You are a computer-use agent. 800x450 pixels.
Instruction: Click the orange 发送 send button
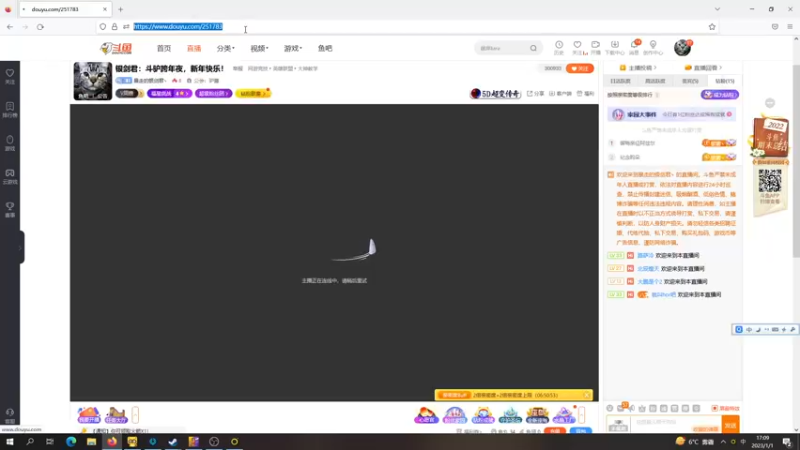[x=731, y=424]
